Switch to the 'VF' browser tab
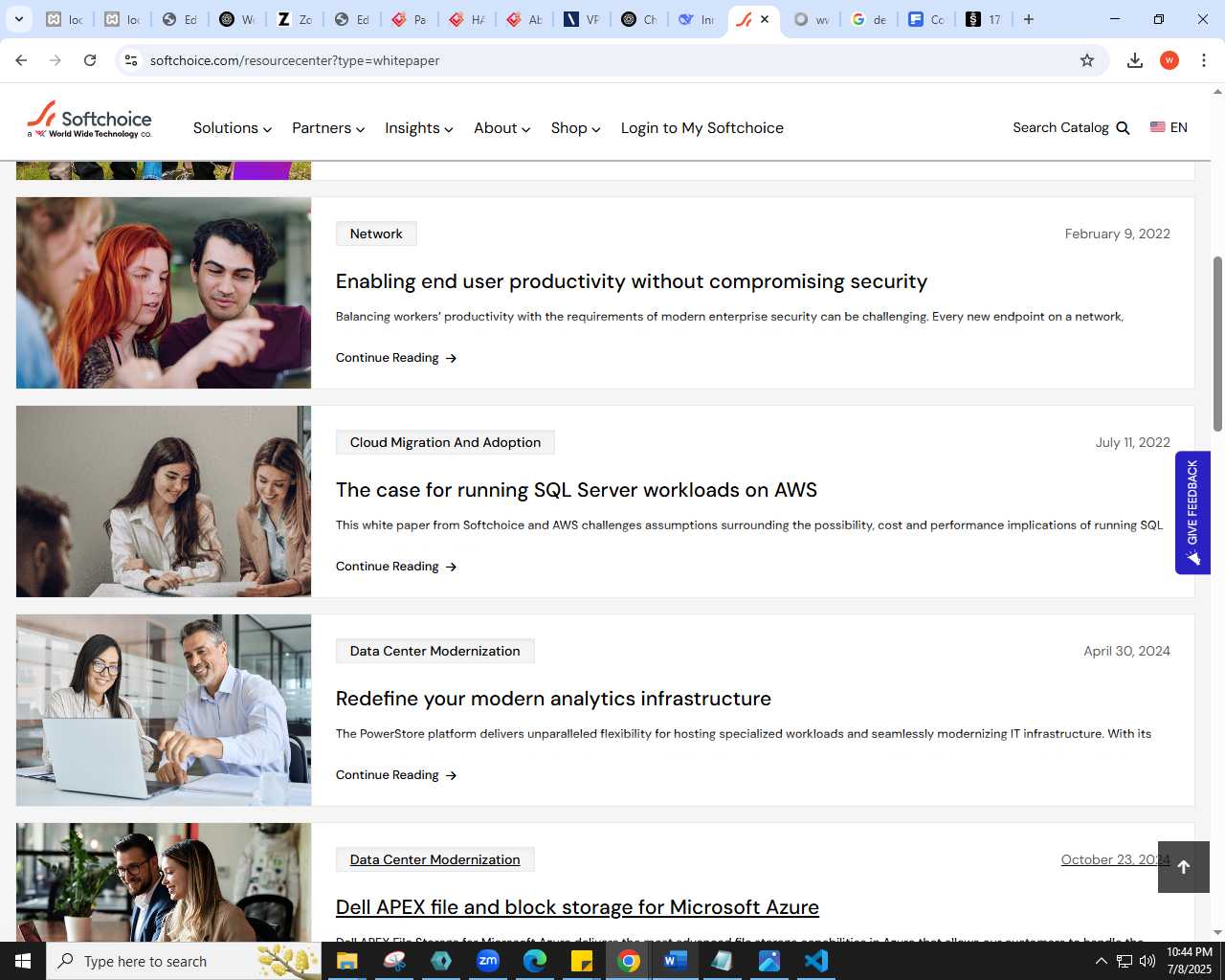Image resolution: width=1225 pixels, height=980 pixels. (581, 19)
